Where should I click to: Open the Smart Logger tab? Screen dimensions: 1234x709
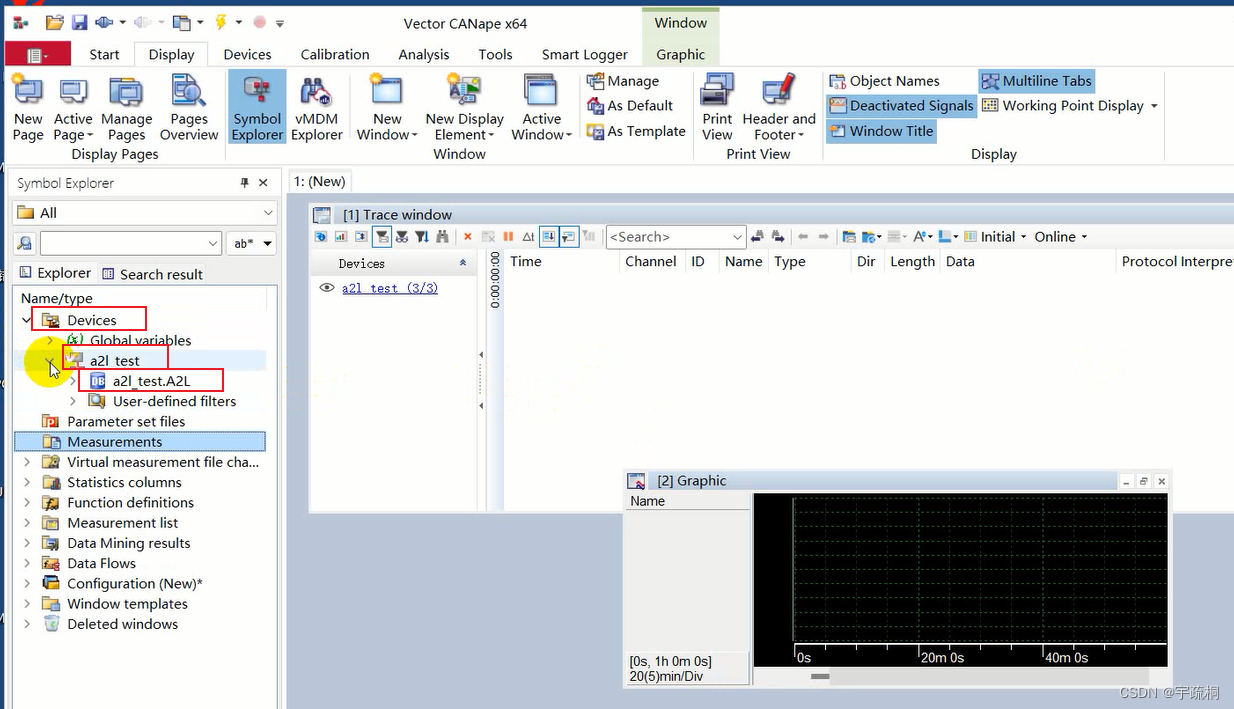(585, 55)
